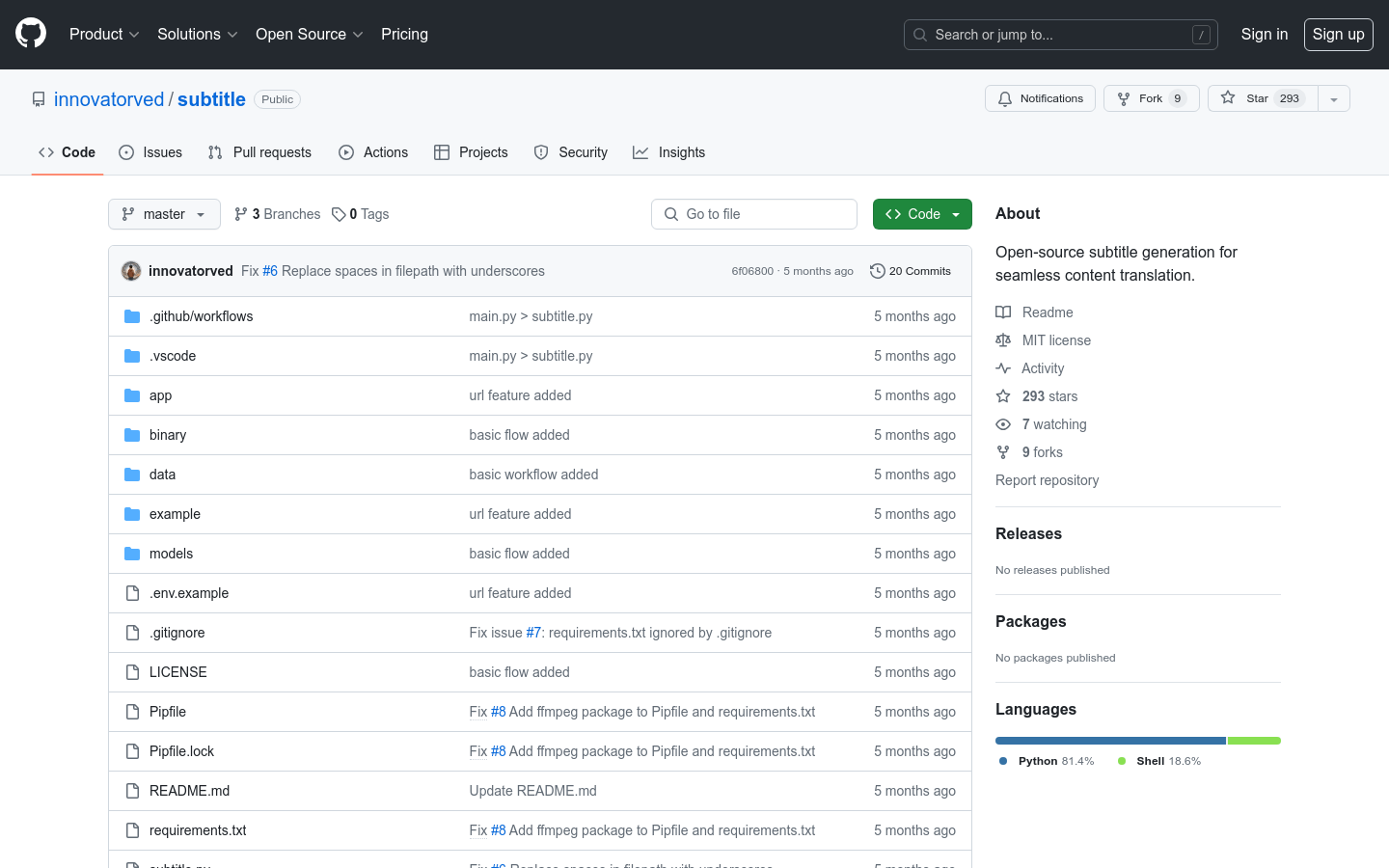The image size is (1389, 868).
Task: Click the models folder icon
Action: coord(132,554)
